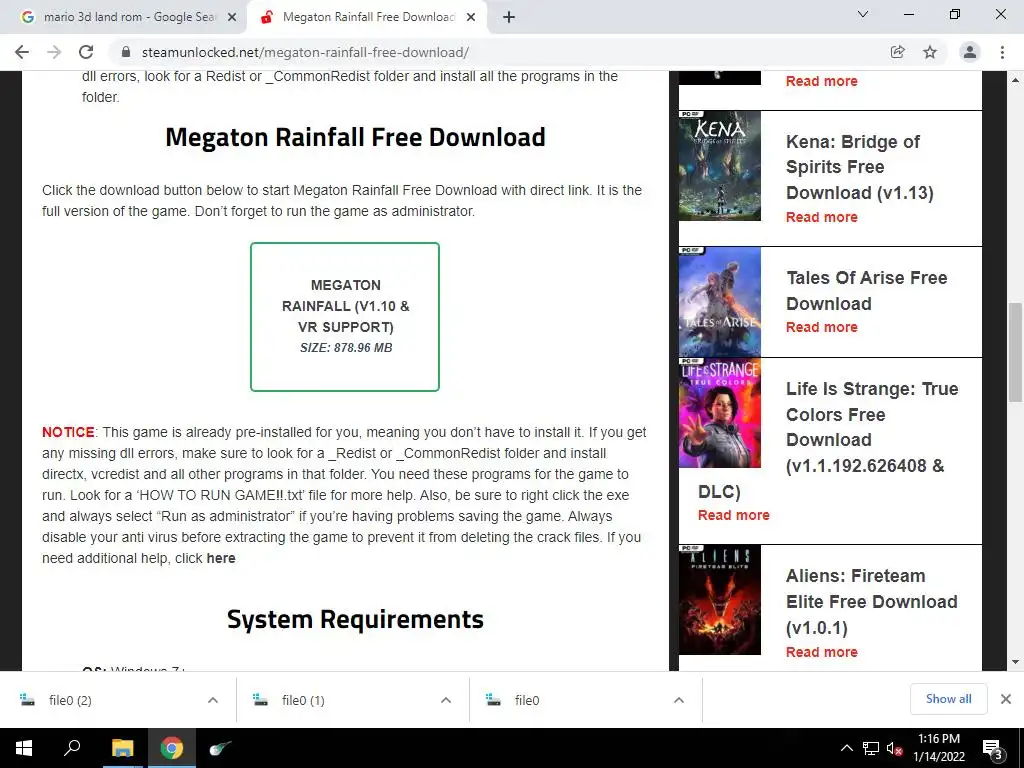Viewport: 1024px width, 768px height.
Task: Close the downloads bar
Action: pos(1006,699)
